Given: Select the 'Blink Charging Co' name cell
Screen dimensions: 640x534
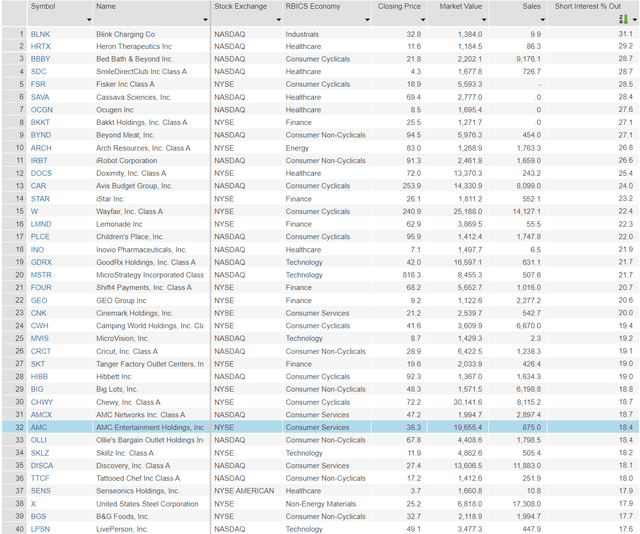Looking at the screenshot, I should [x=151, y=34].
